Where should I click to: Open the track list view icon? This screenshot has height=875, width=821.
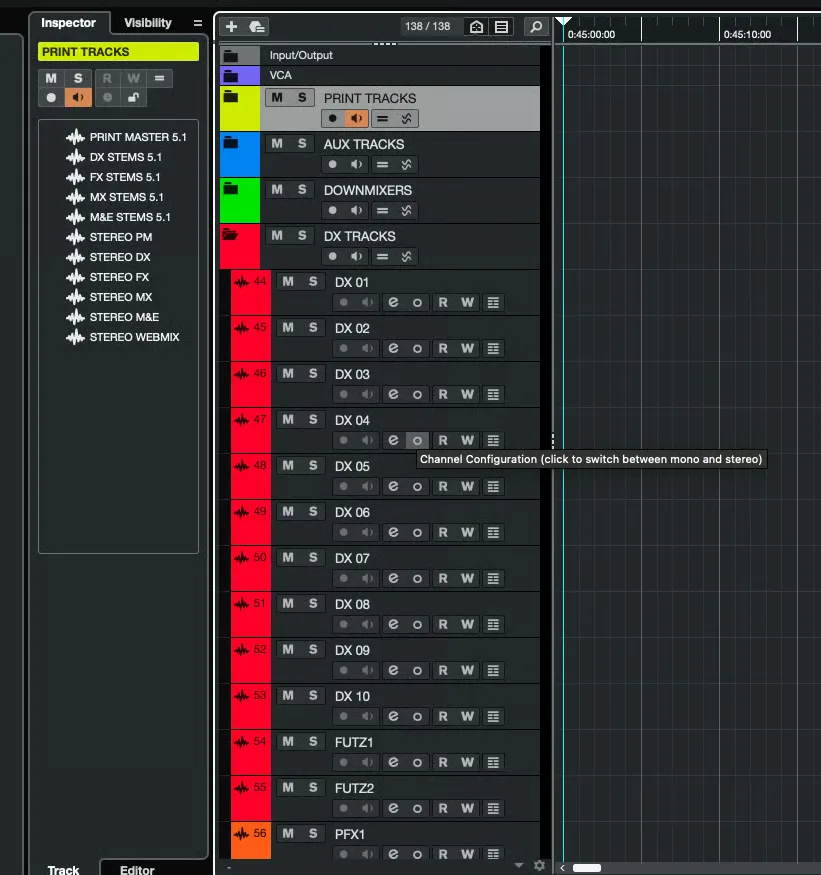tap(501, 26)
